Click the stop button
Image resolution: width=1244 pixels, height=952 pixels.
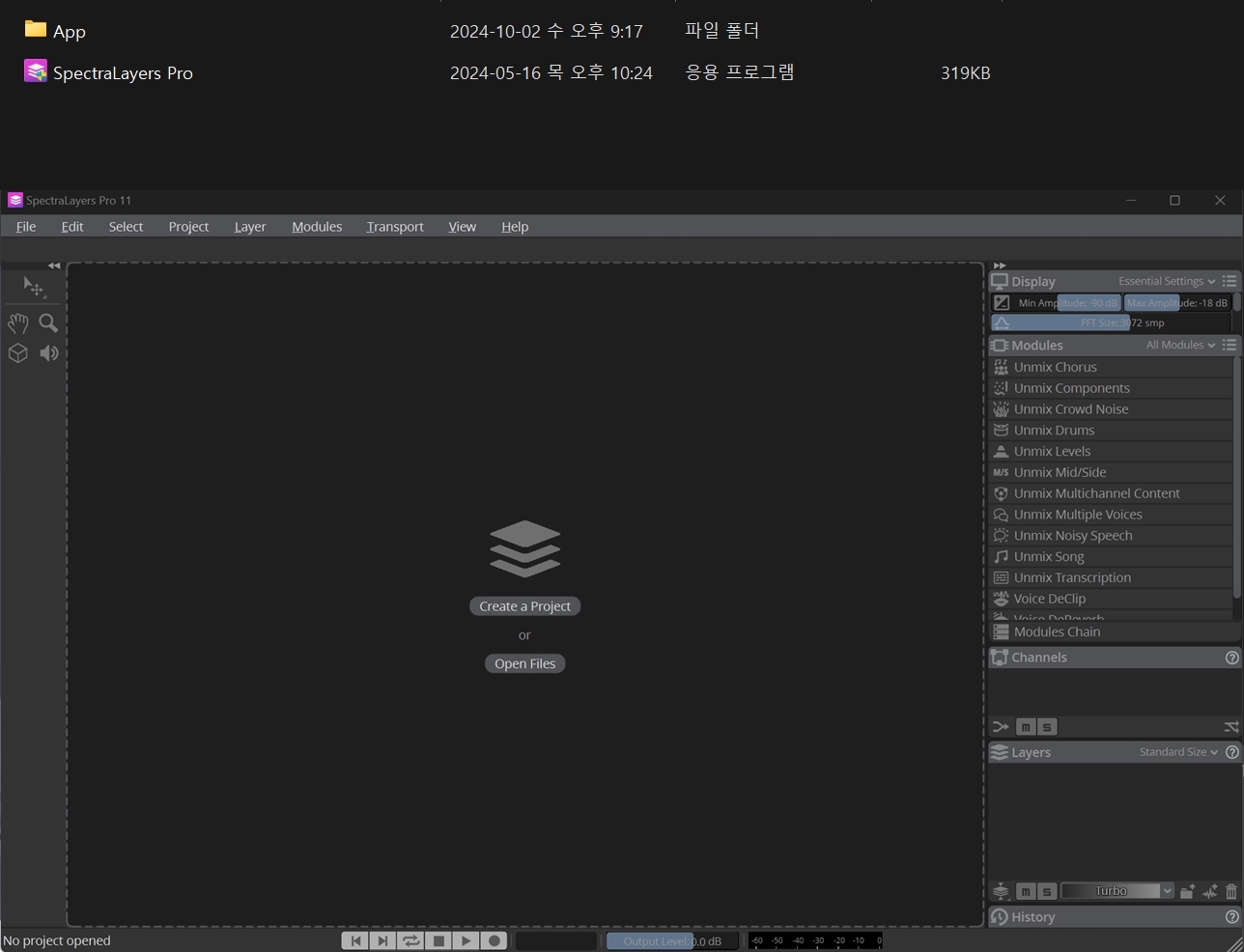[438, 940]
